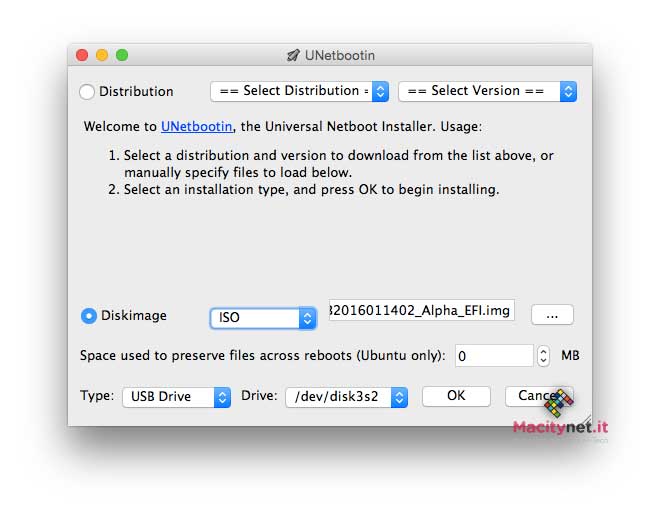Select the Distribution radio button
Viewport: 660px width, 518px height.
[x=87, y=91]
